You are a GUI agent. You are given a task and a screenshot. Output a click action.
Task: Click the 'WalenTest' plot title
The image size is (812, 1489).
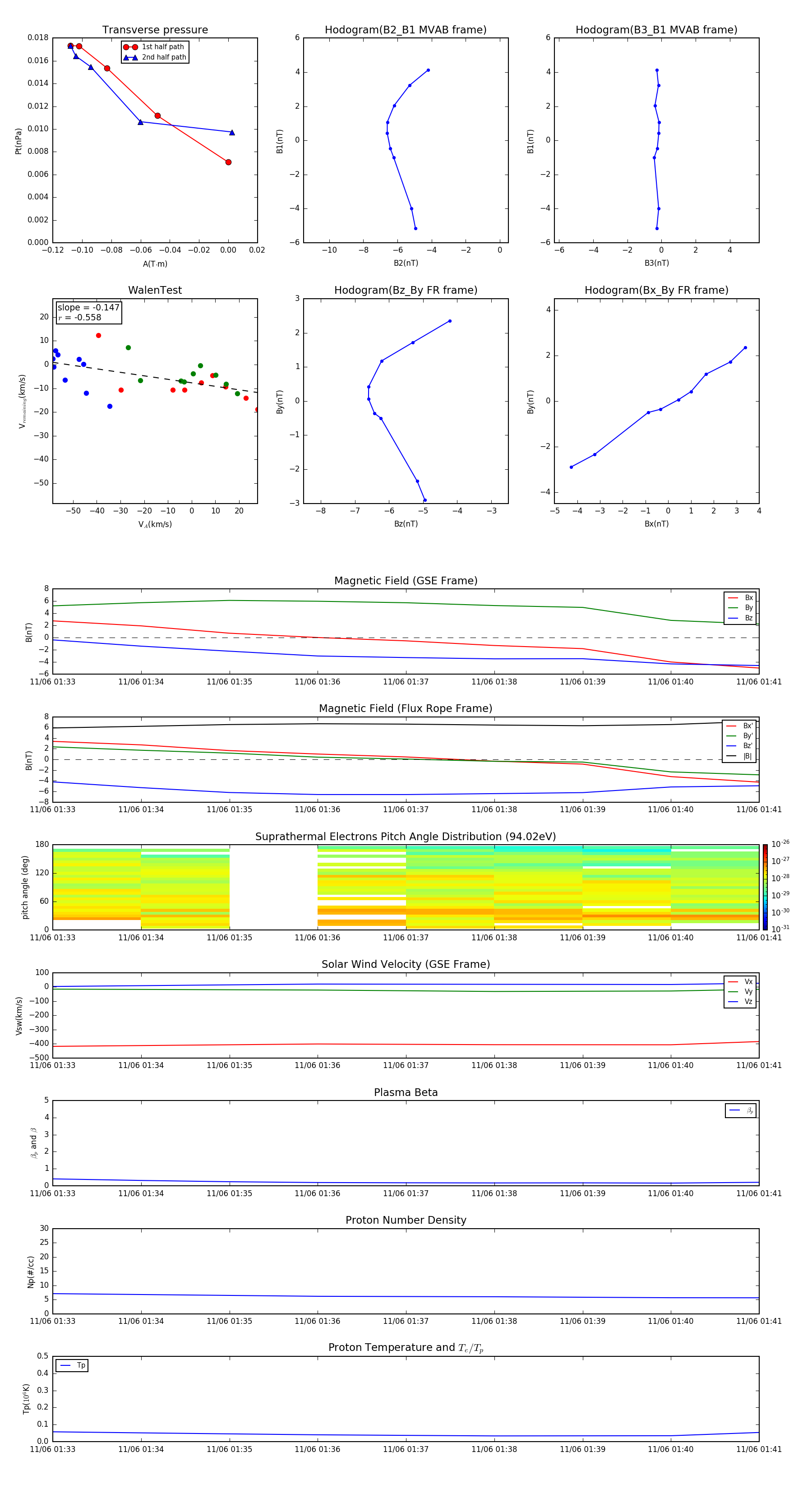[x=155, y=290]
